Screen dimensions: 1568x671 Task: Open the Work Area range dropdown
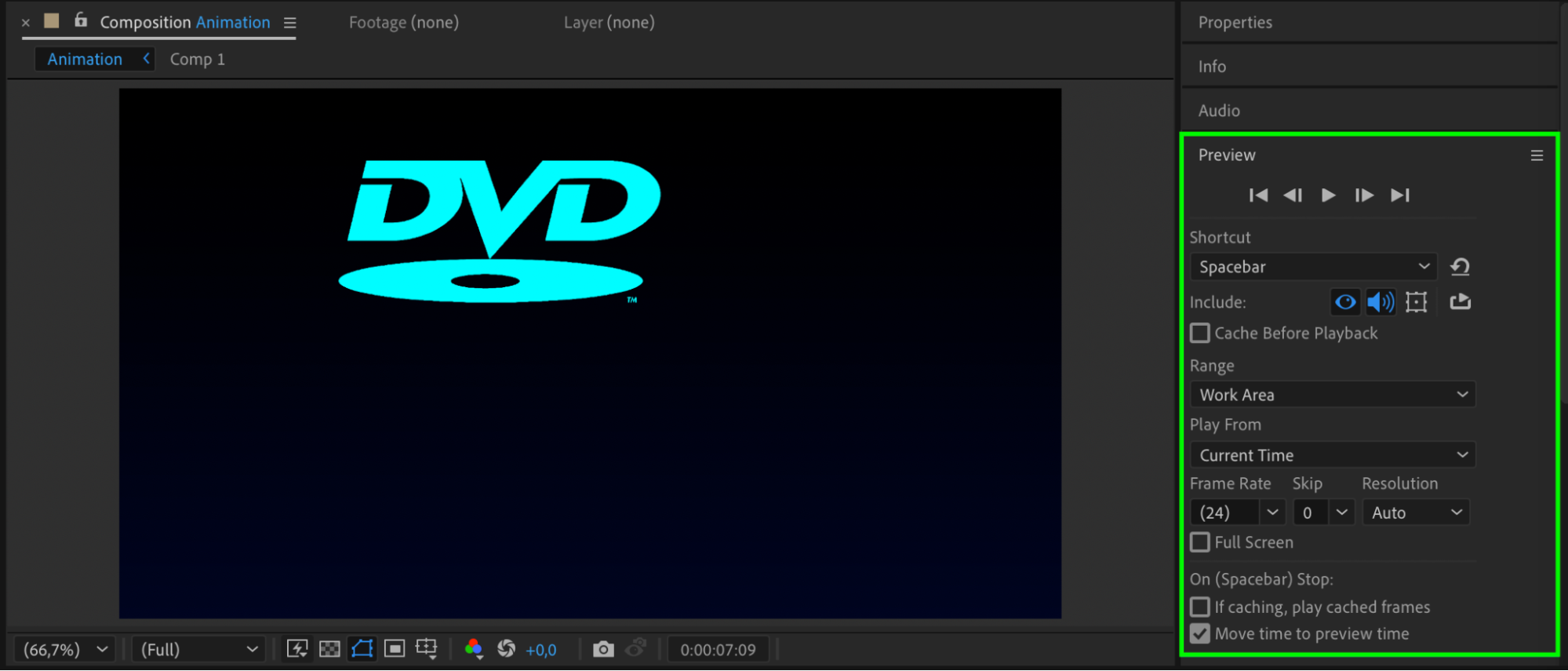point(1333,395)
